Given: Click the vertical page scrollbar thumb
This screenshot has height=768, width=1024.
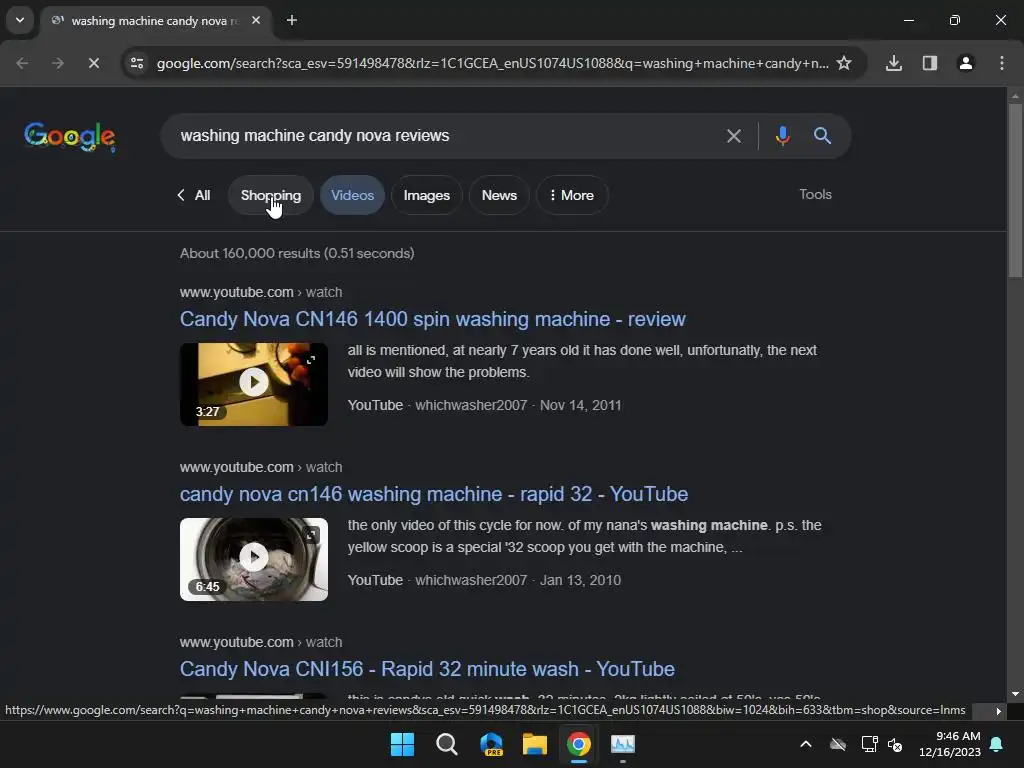Looking at the screenshot, I should tap(1015, 191).
